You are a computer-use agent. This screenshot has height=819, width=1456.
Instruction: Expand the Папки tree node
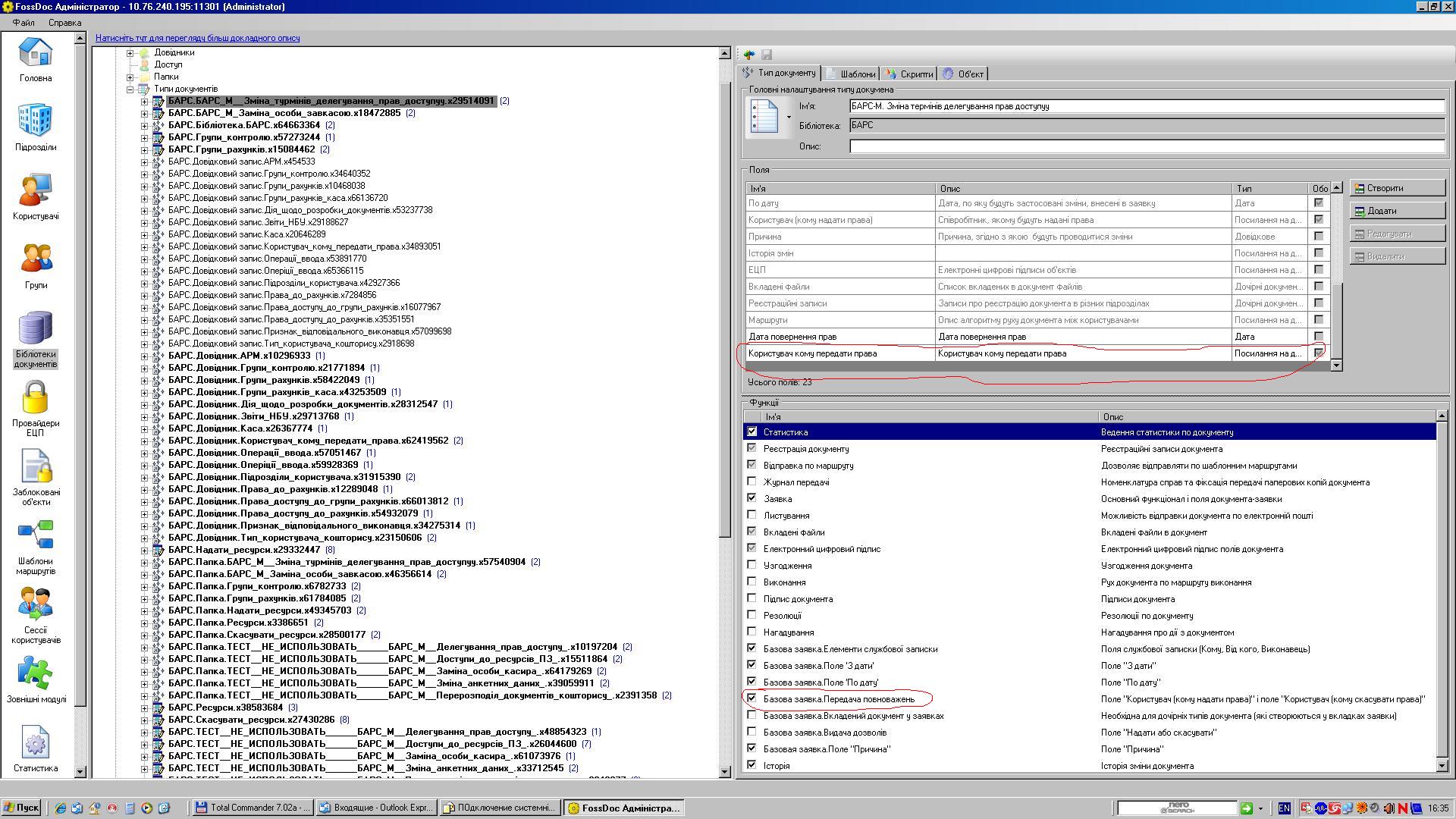point(130,77)
